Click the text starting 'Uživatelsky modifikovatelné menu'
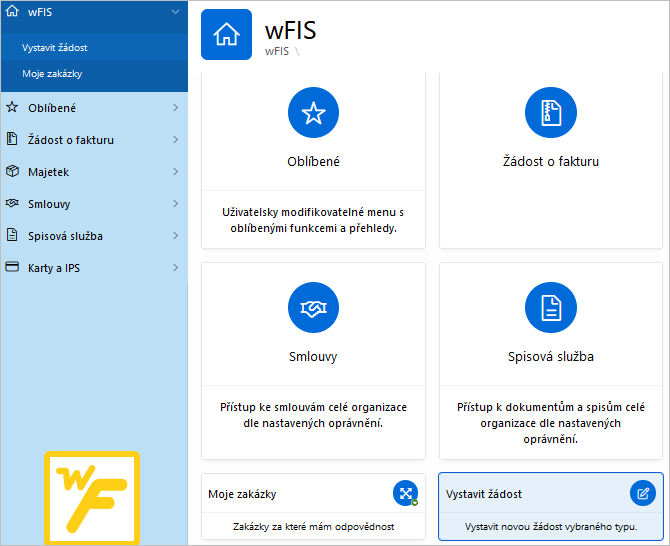670x546 pixels. point(313,220)
